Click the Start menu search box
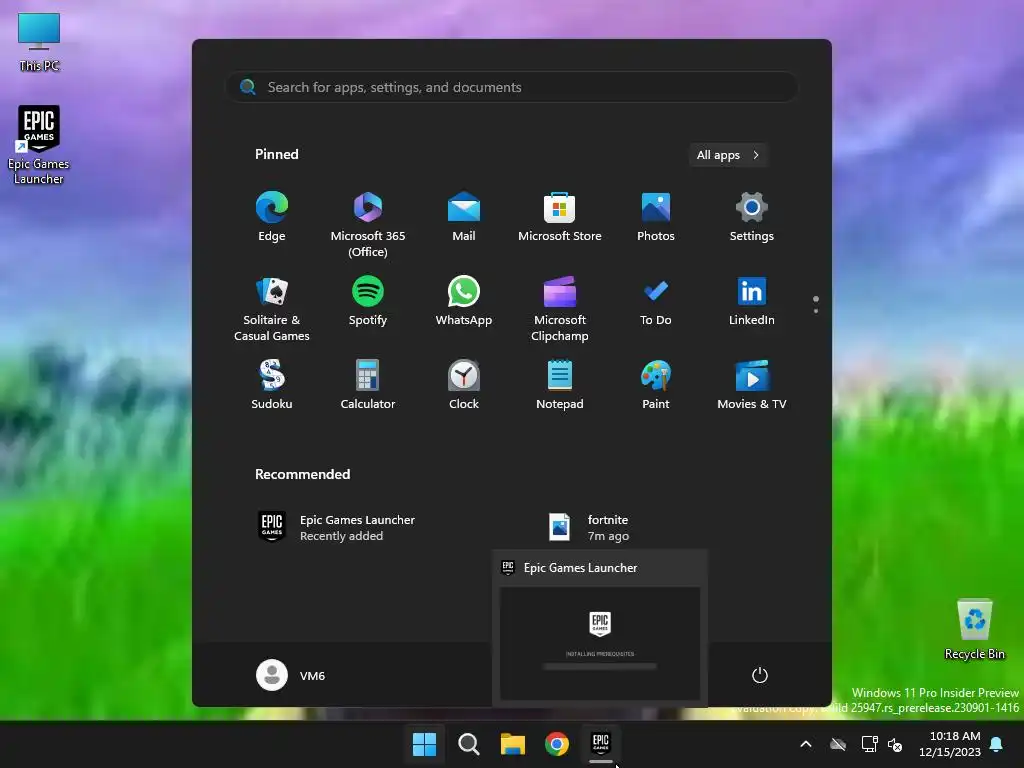1024x768 pixels. pyautogui.click(x=511, y=87)
